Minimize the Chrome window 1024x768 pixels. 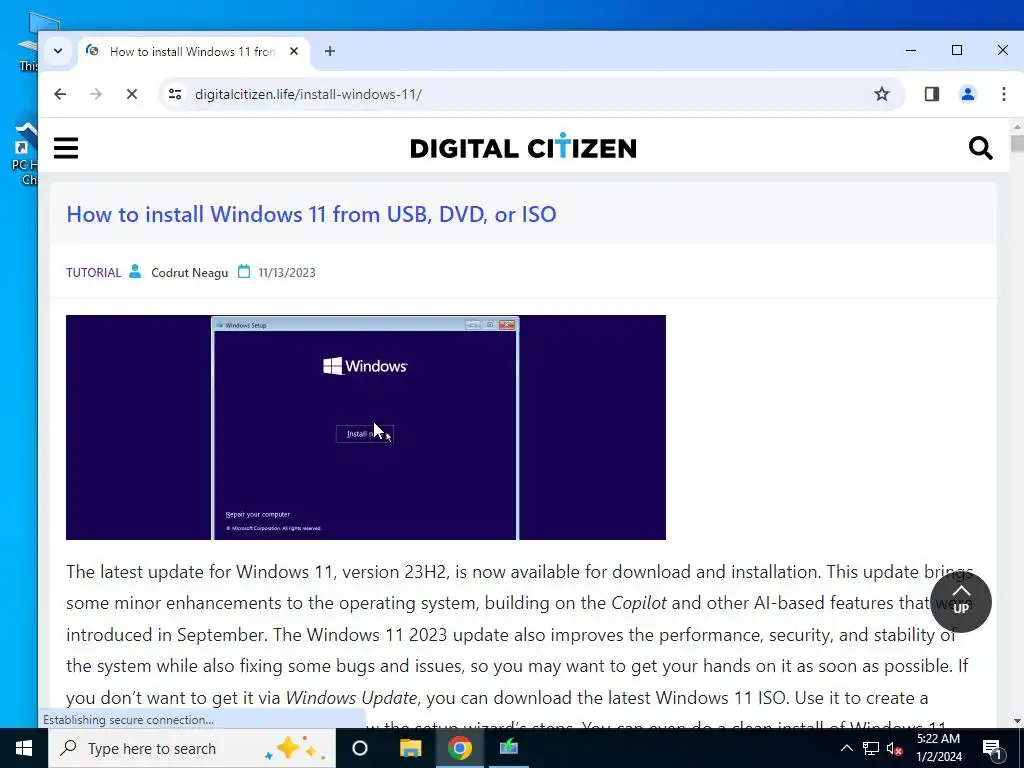[x=911, y=50]
